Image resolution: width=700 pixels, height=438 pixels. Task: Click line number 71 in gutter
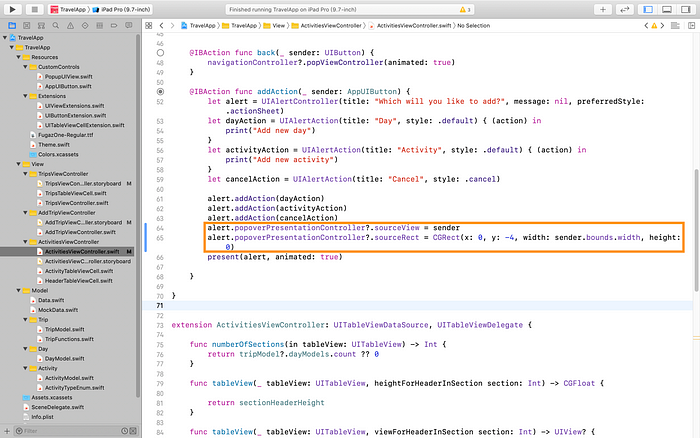click(160, 306)
